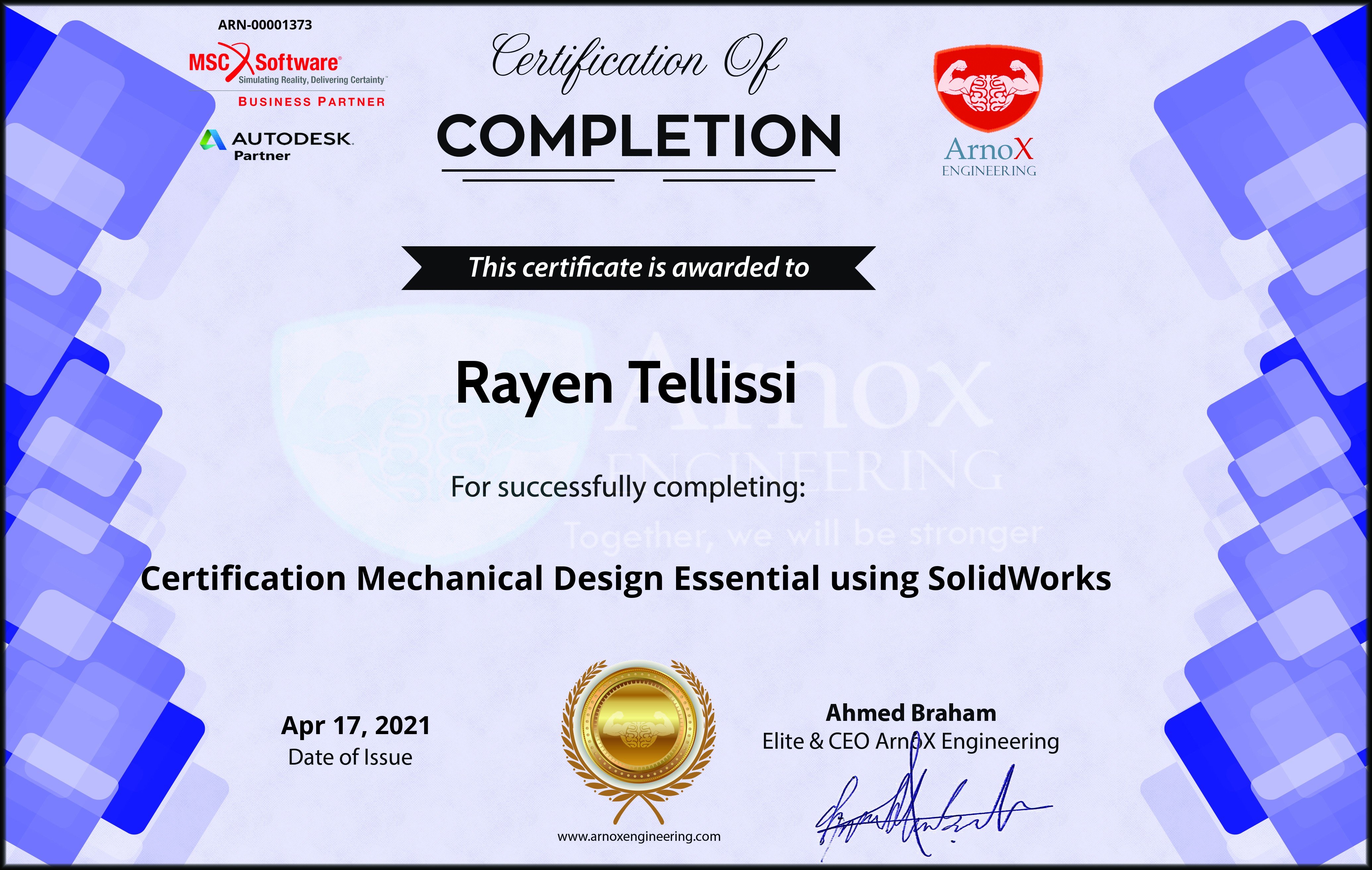
Task: Click the recipient name Rayen Tellissi
Action: 626,384
